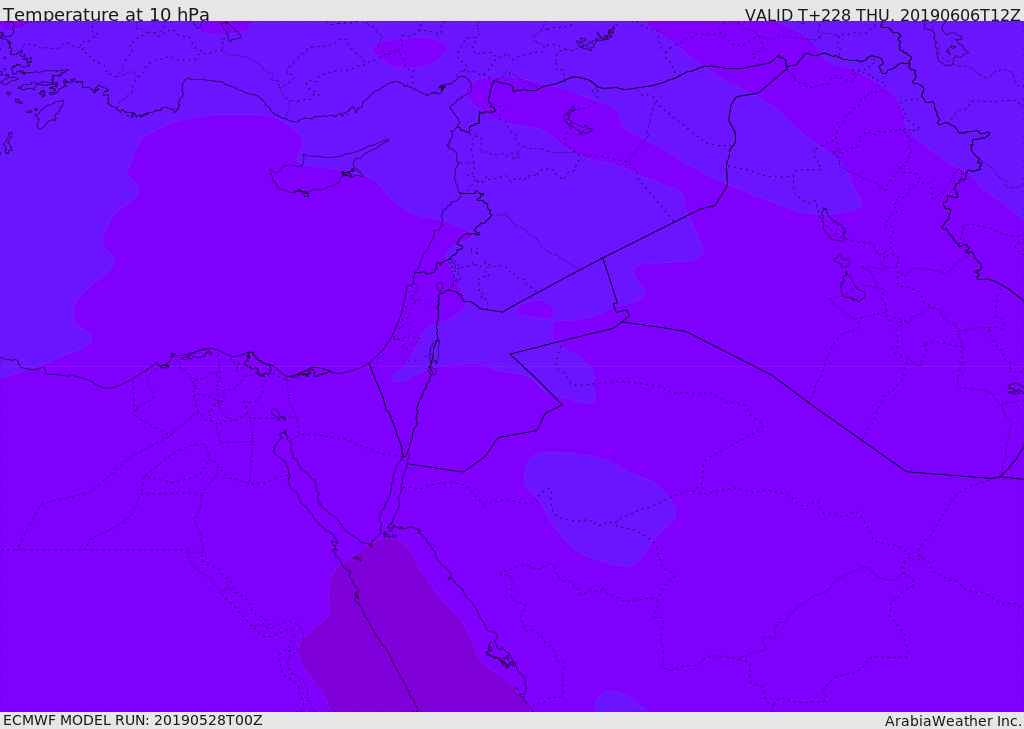Click the 'ECMWF MODEL RUN: 20190528T00Z' text
The image size is (1024, 729).
[133, 720]
